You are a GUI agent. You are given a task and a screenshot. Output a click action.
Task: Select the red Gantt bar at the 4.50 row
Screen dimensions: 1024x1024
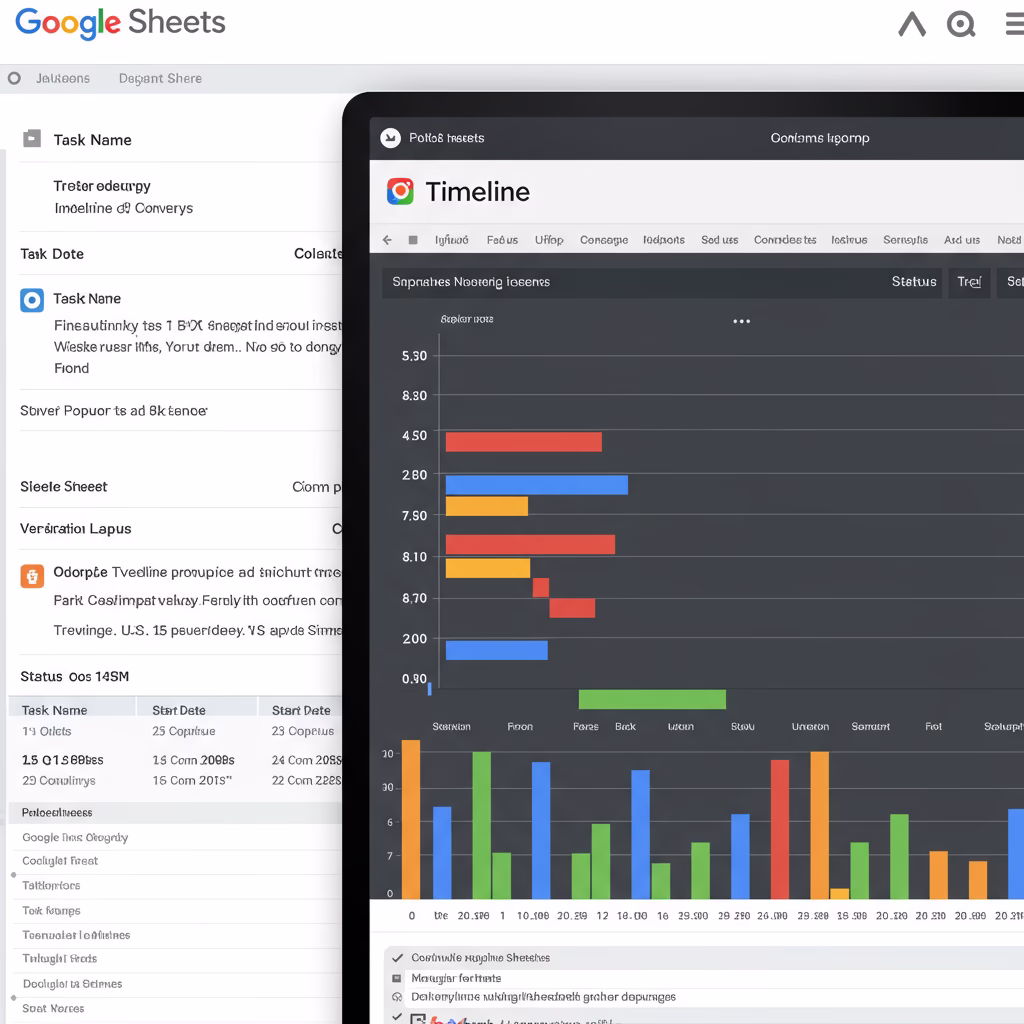523,441
